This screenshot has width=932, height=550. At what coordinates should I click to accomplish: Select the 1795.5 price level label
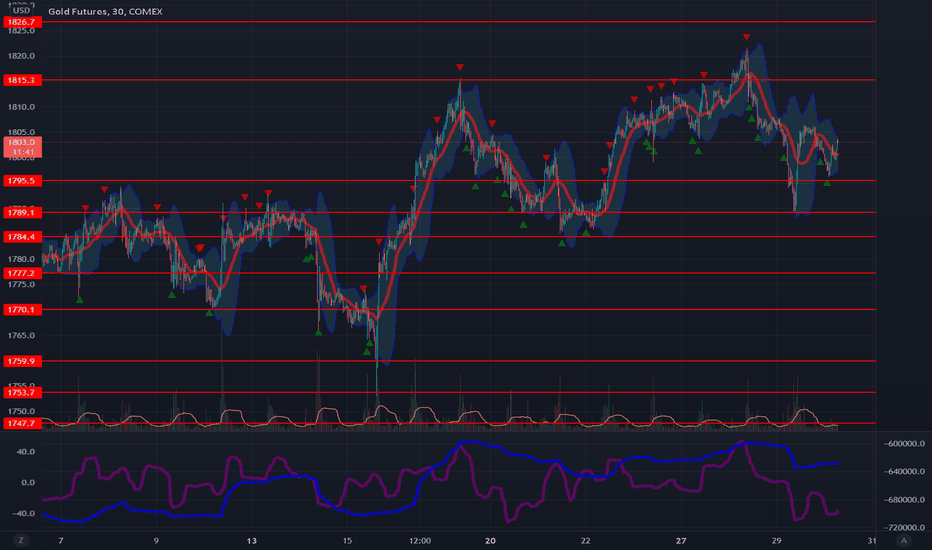click(x=23, y=181)
